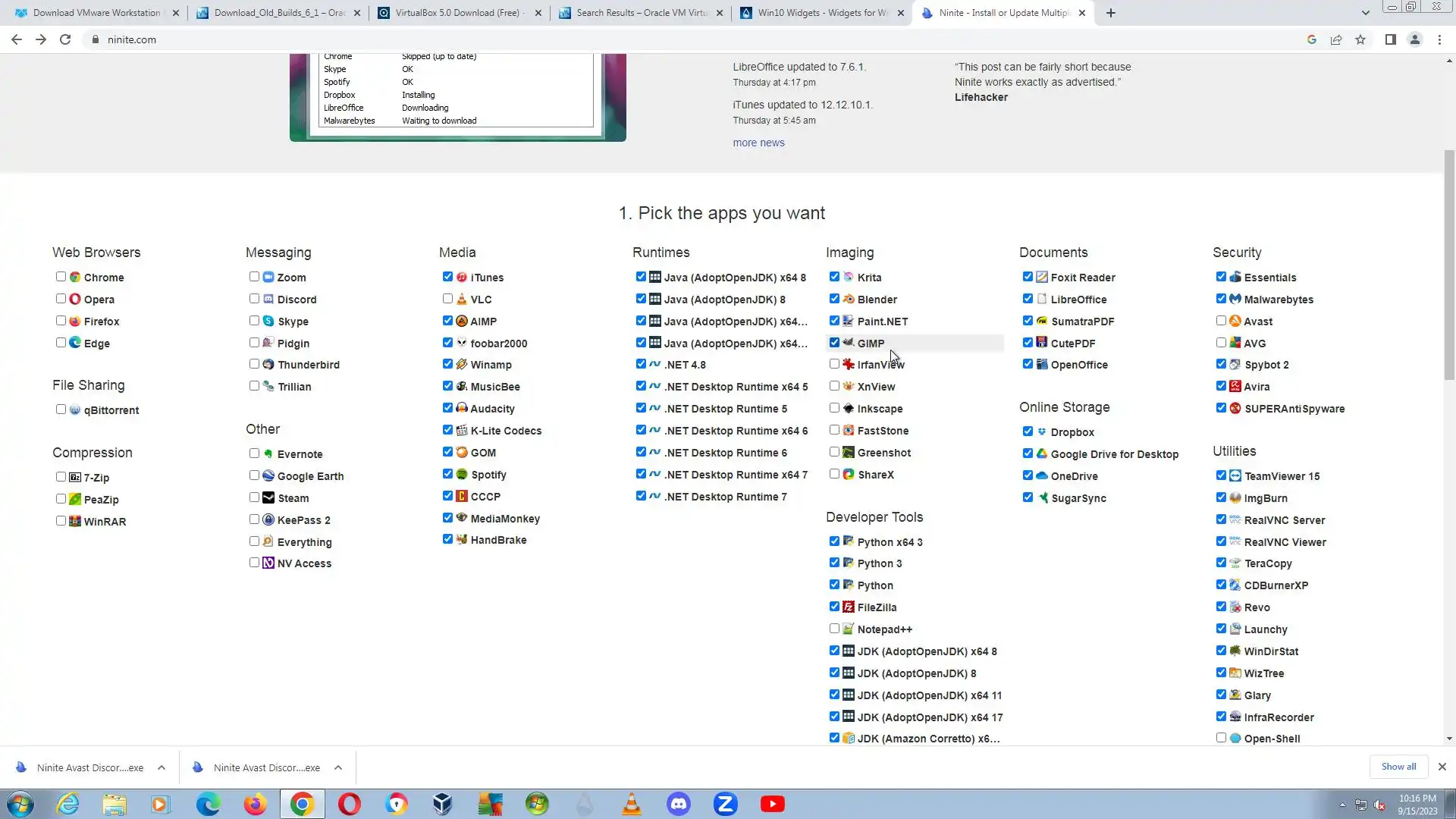Click the page vertical scrollbar thumb
This screenshot has width=1456, height=819.
click(1449, 265)
